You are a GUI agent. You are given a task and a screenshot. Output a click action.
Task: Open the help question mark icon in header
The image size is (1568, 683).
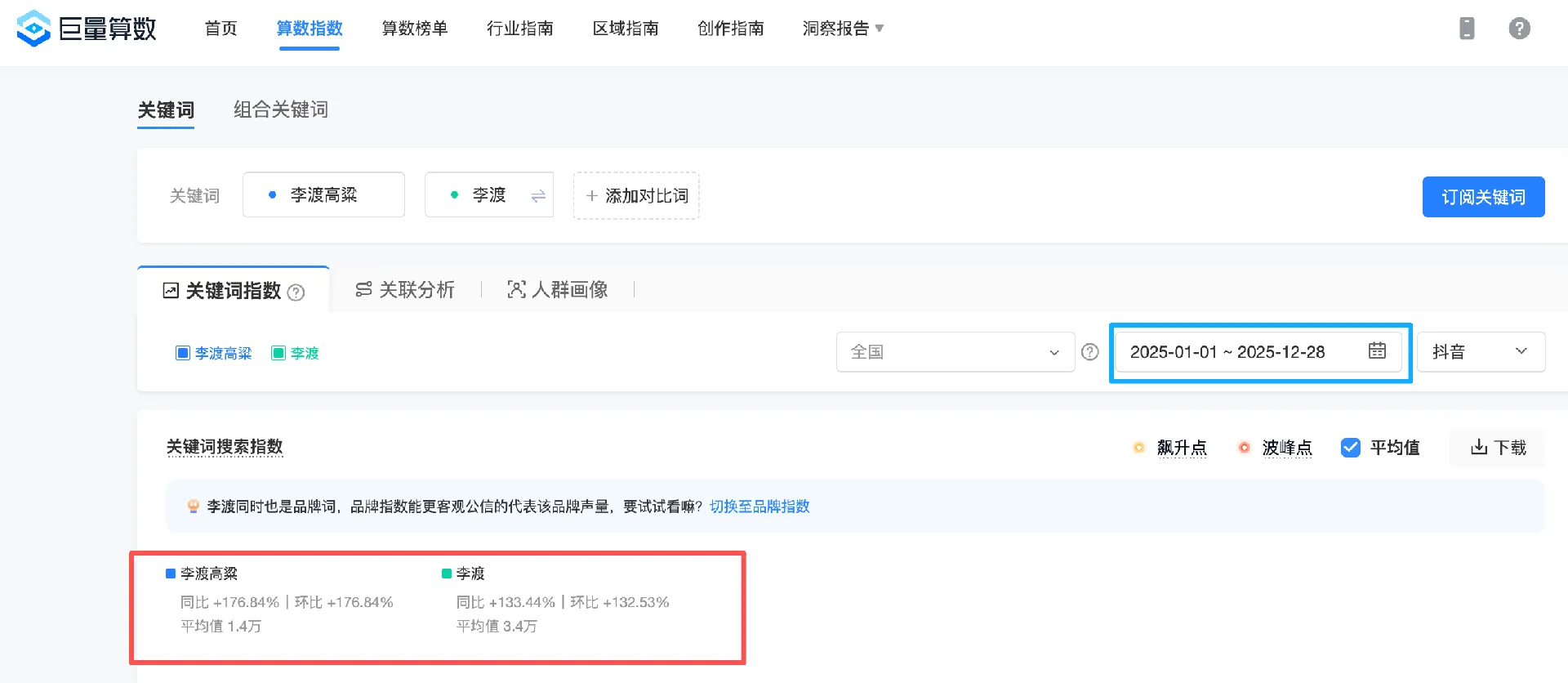(x=1519, y=29)
